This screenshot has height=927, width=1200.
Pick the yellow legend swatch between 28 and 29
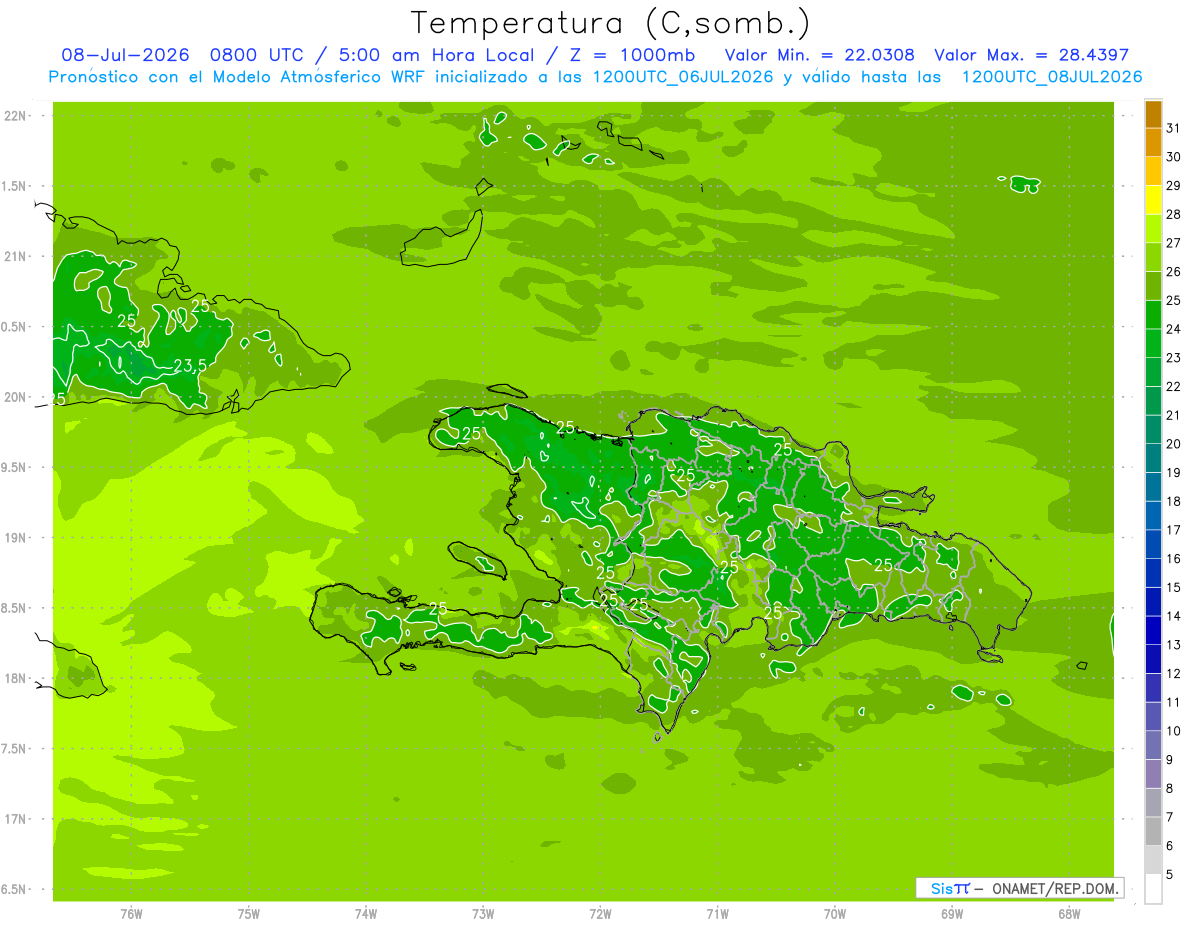tap(1153, 200)
